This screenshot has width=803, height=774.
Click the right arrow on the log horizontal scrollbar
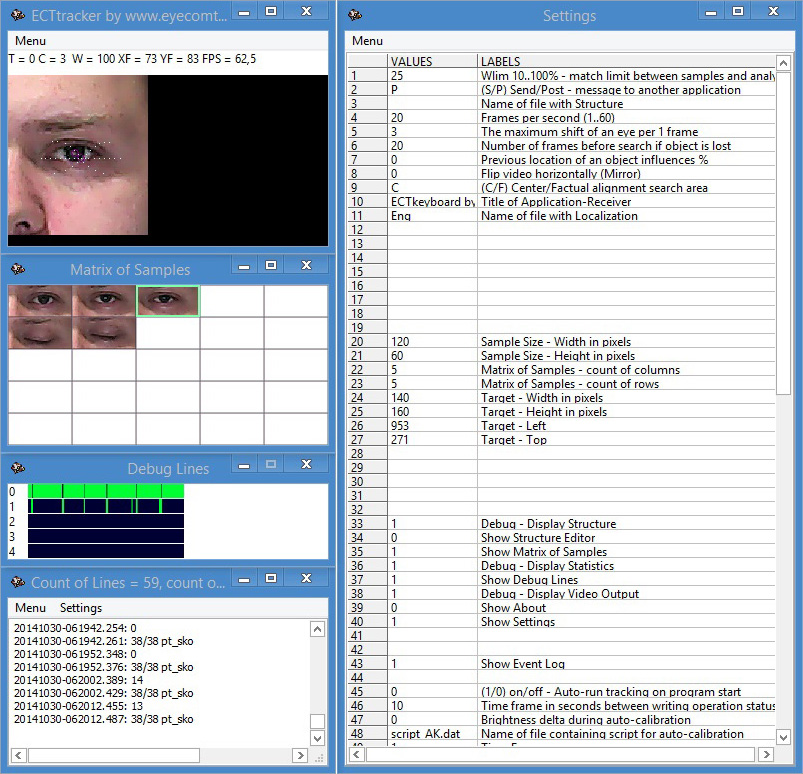point(299,755)
